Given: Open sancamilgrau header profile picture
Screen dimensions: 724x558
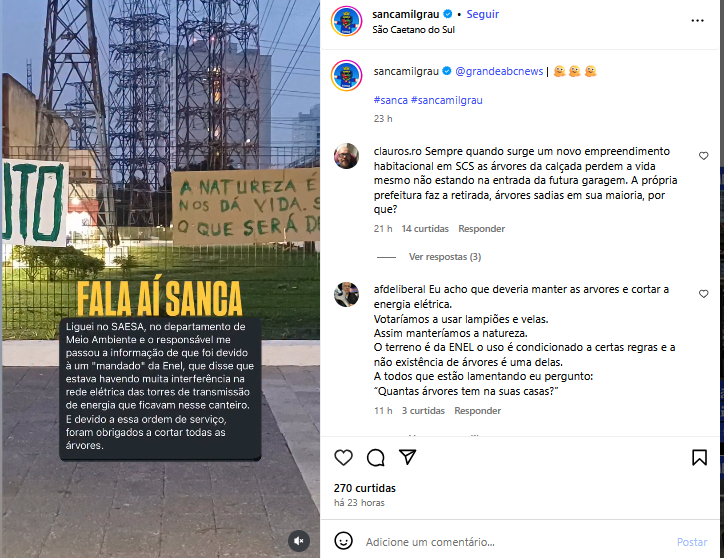Looking at the screenshot, I should tap(346, 21).
